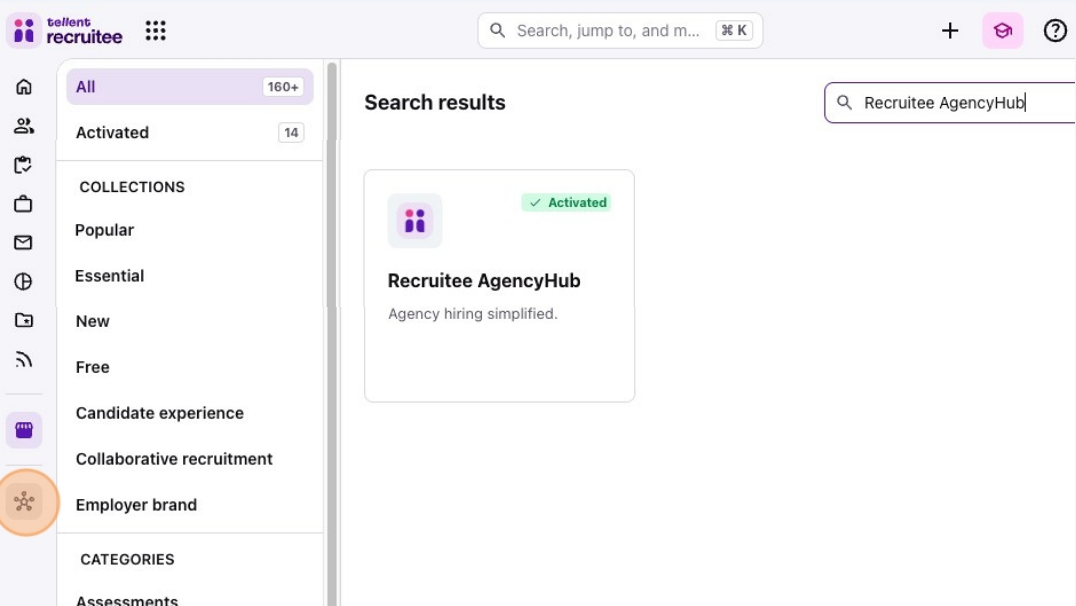Open the Popular collection
1076x606 pixels.
click(104, 230)
